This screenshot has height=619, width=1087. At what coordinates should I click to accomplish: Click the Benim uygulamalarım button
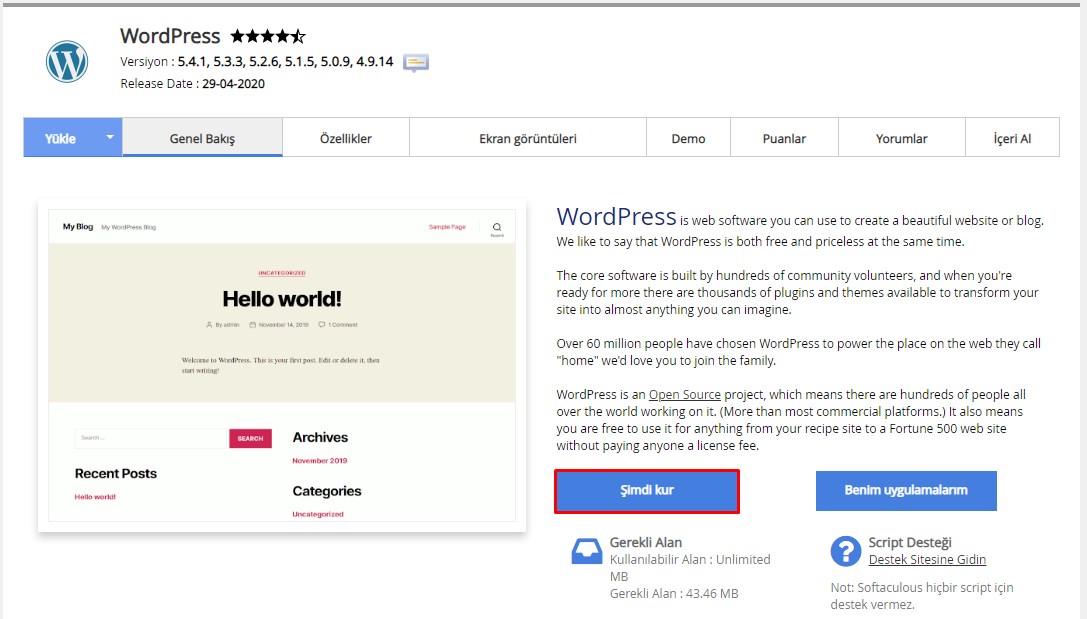[x=906, y=491]
